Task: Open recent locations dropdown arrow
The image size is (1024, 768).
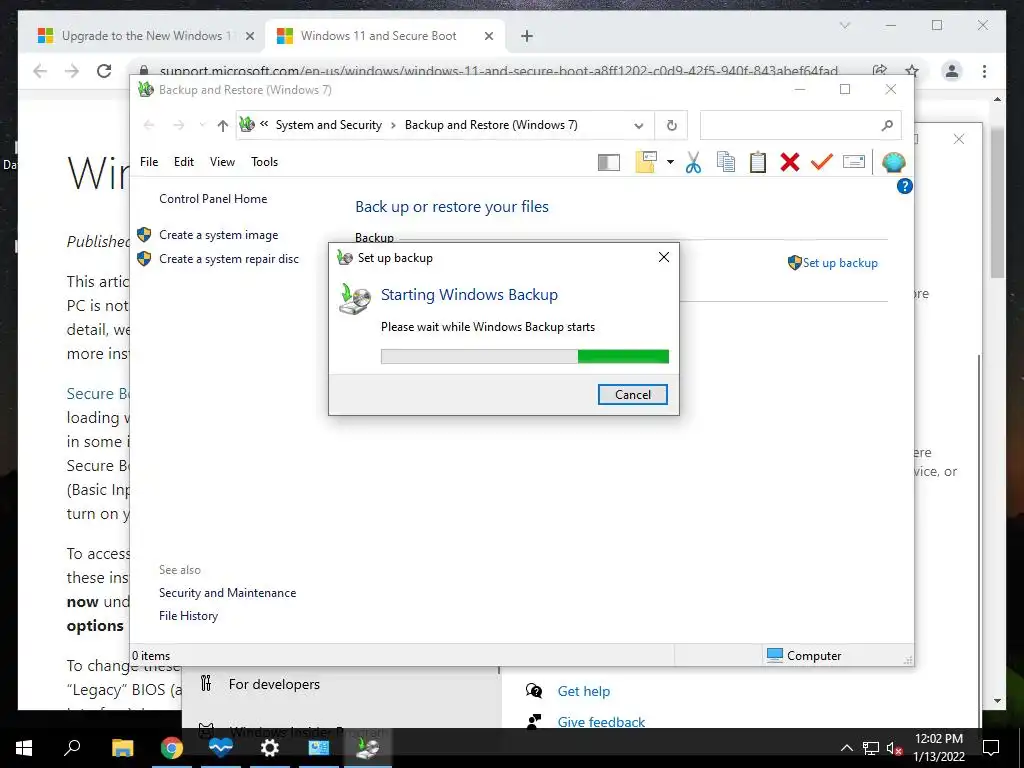Action: coord(202,125)
